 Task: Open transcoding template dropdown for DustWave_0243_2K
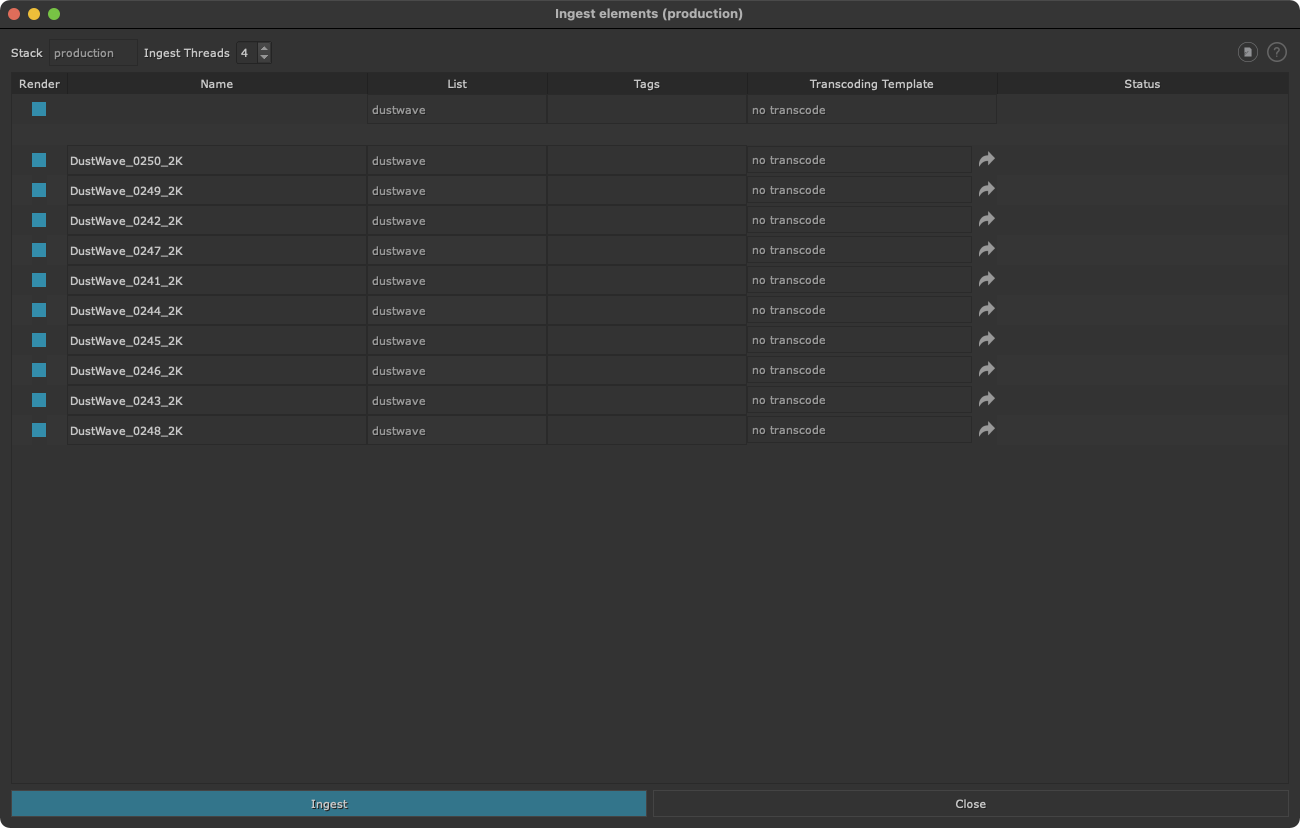[859, 400]
